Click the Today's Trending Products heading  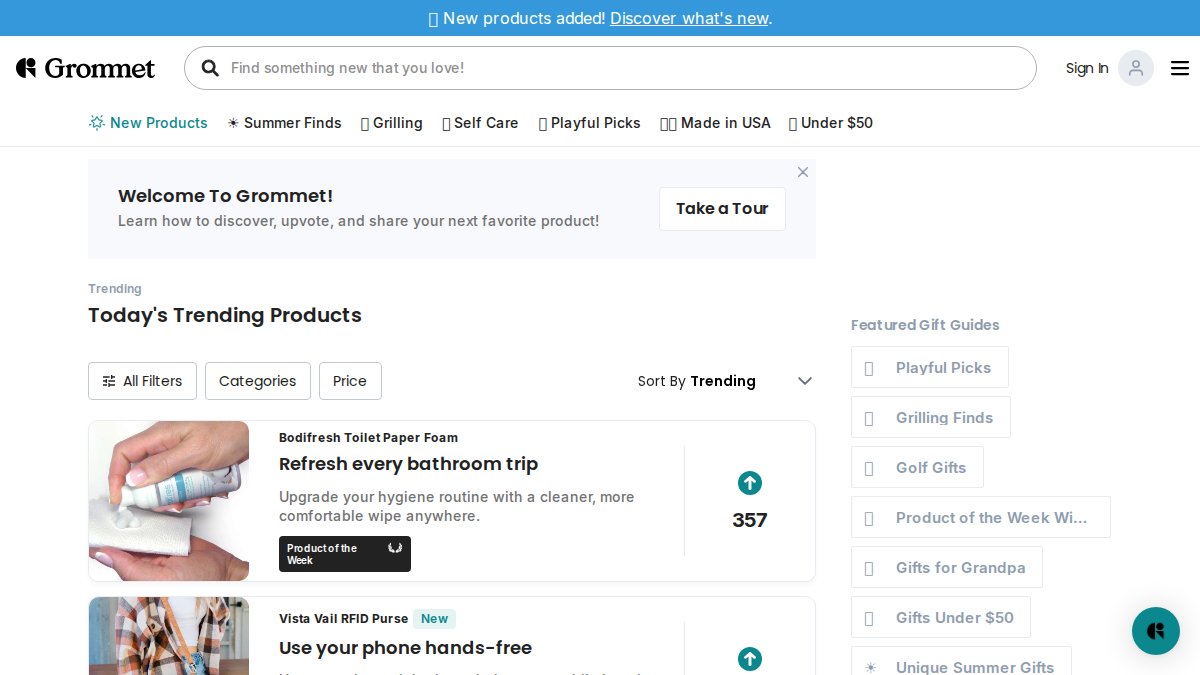click(225, 315)
